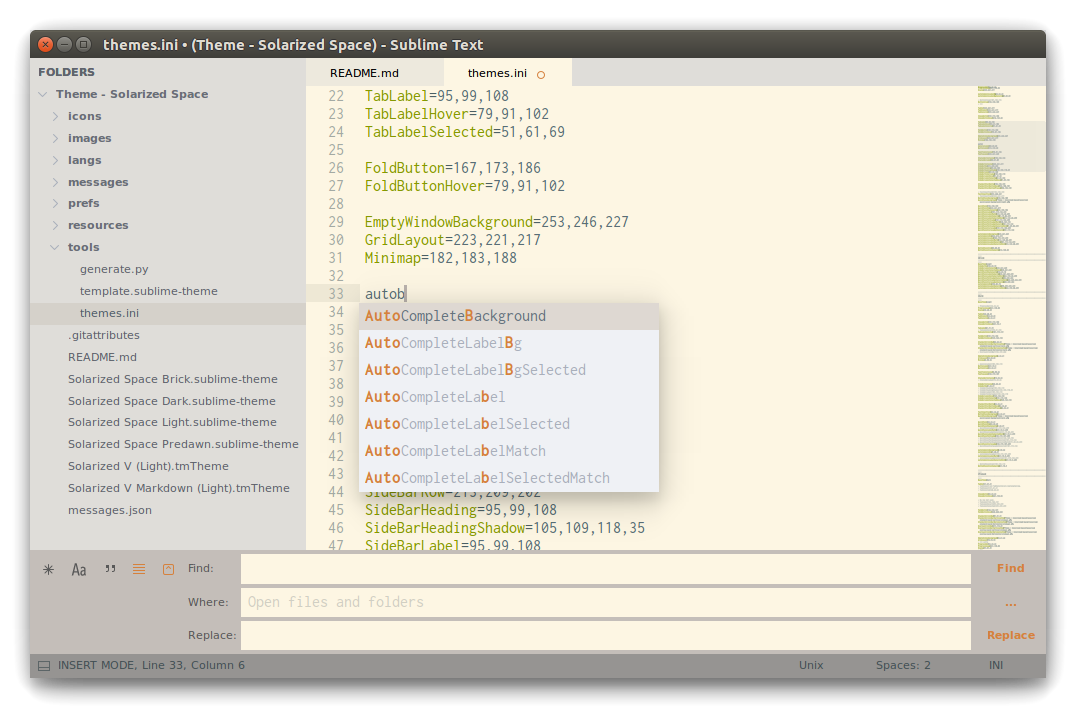Click the Find input field
Screen dimensions: 1080x710
605,569
